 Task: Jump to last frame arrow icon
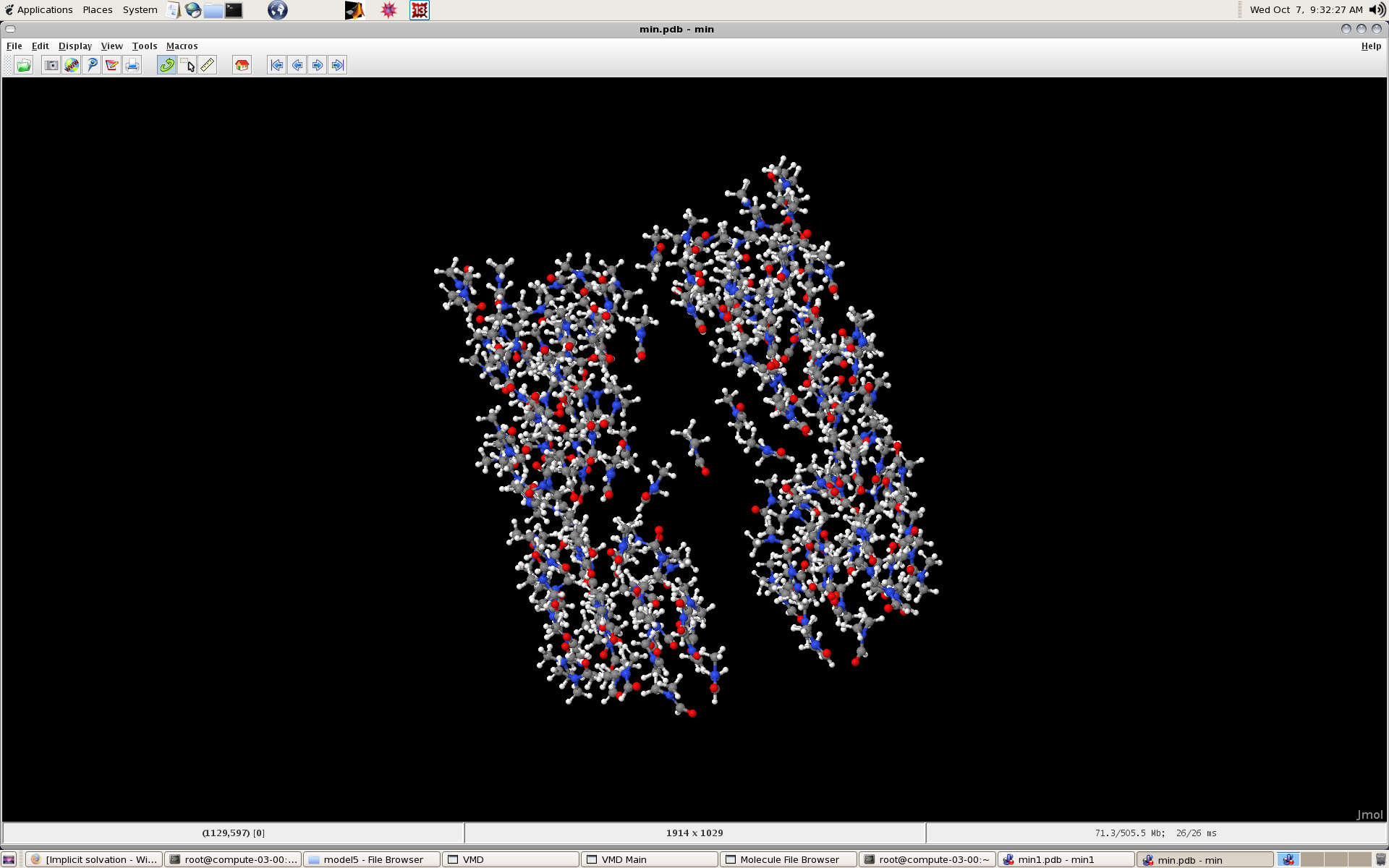[337, 65]
